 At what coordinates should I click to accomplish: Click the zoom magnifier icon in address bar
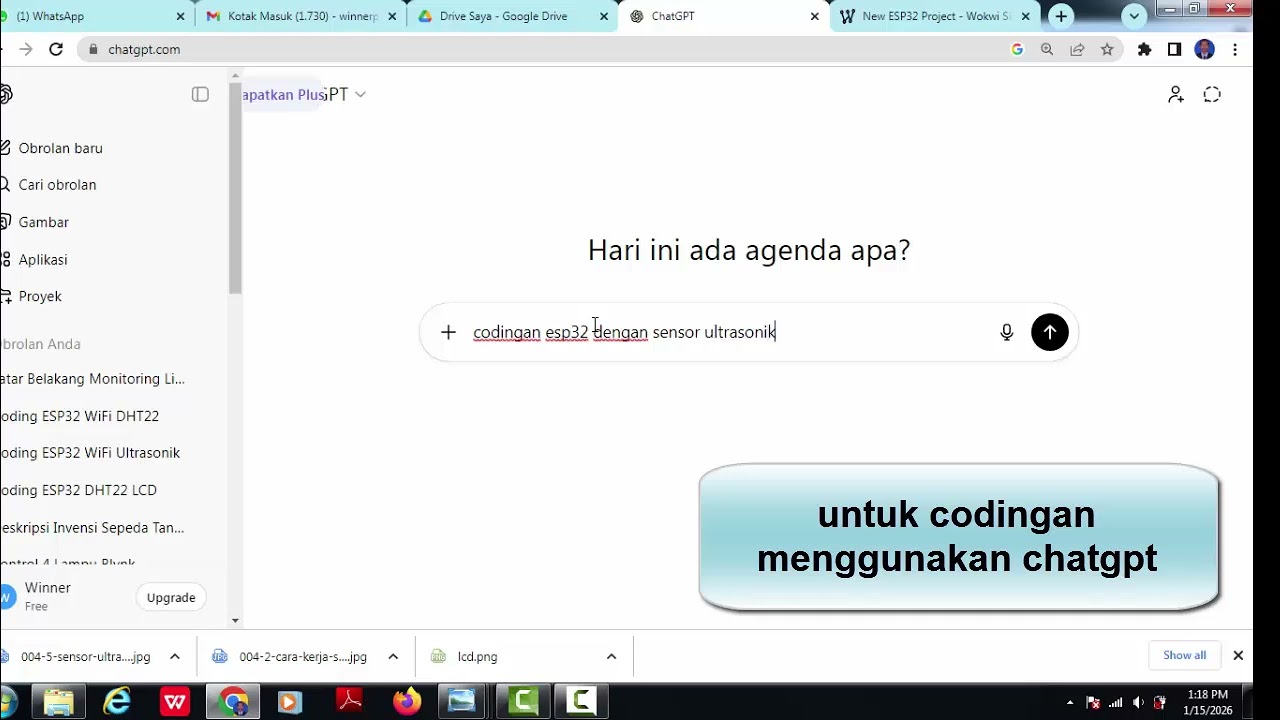pos(1047,49)
